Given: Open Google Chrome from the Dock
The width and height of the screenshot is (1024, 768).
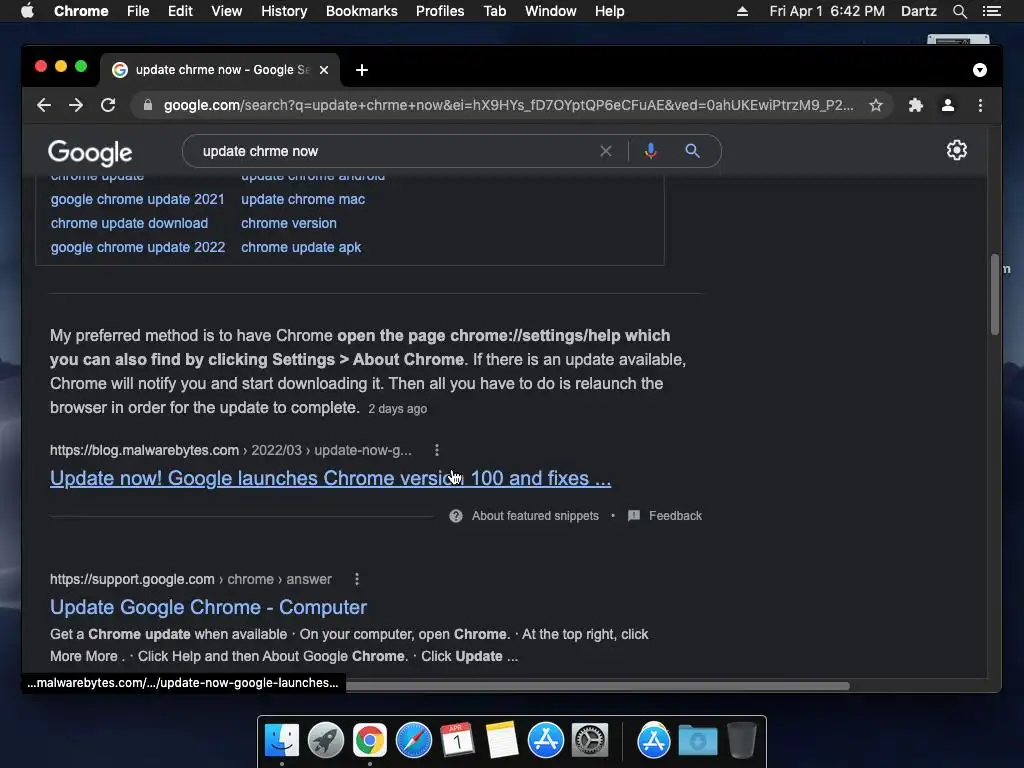Looking at the screenshot, I should (x=370, y=741).
